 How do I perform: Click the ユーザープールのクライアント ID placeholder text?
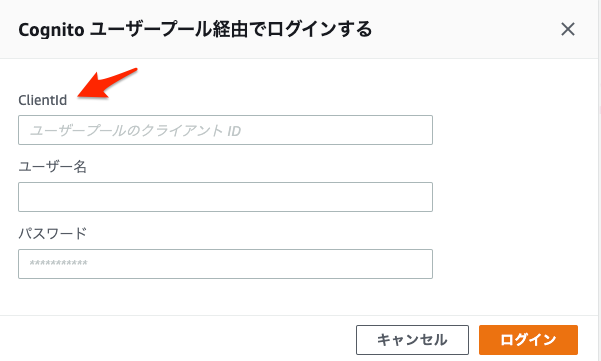coord(135,131)
